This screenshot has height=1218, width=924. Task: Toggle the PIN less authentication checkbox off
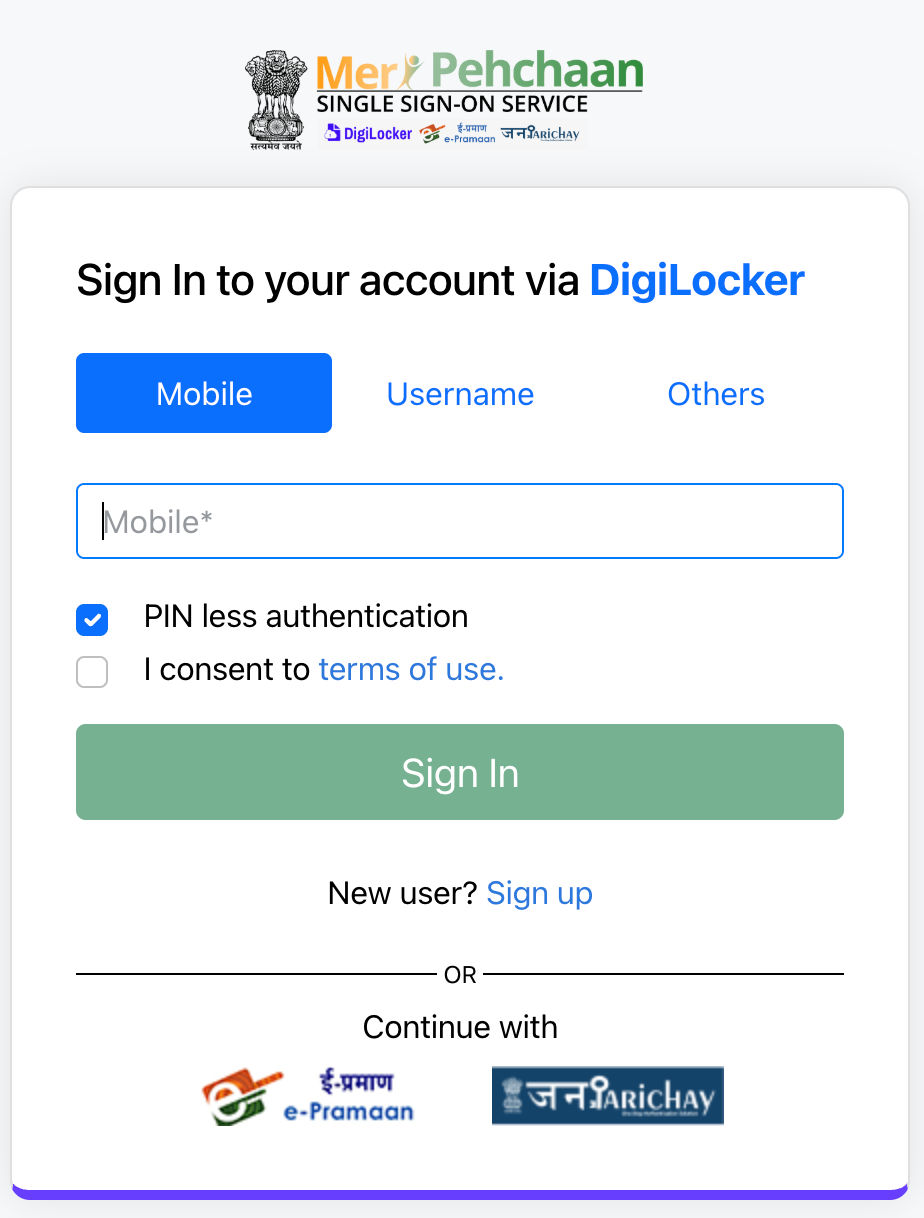(92, 620)
